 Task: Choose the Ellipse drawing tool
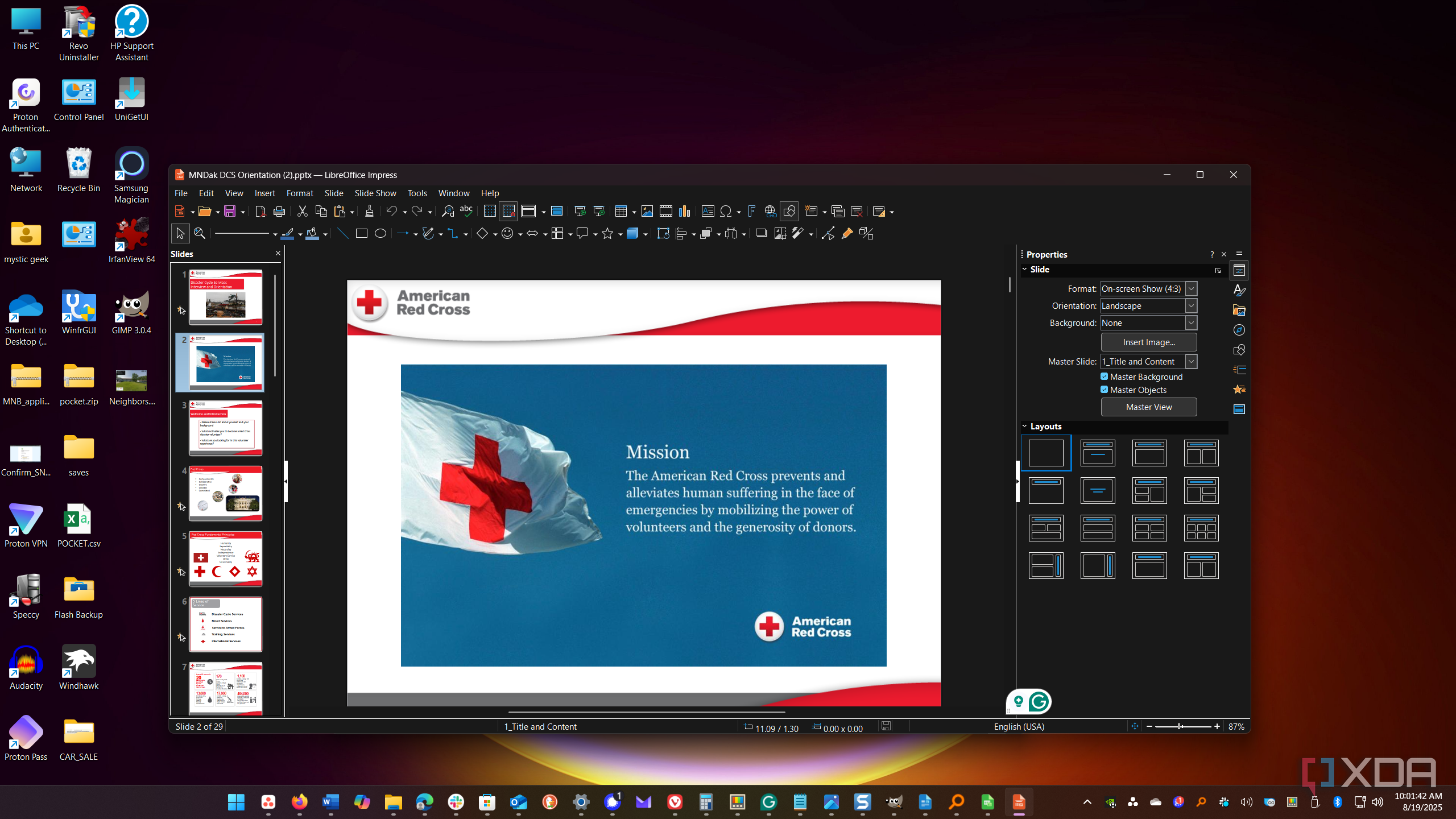tap(380, 233)
